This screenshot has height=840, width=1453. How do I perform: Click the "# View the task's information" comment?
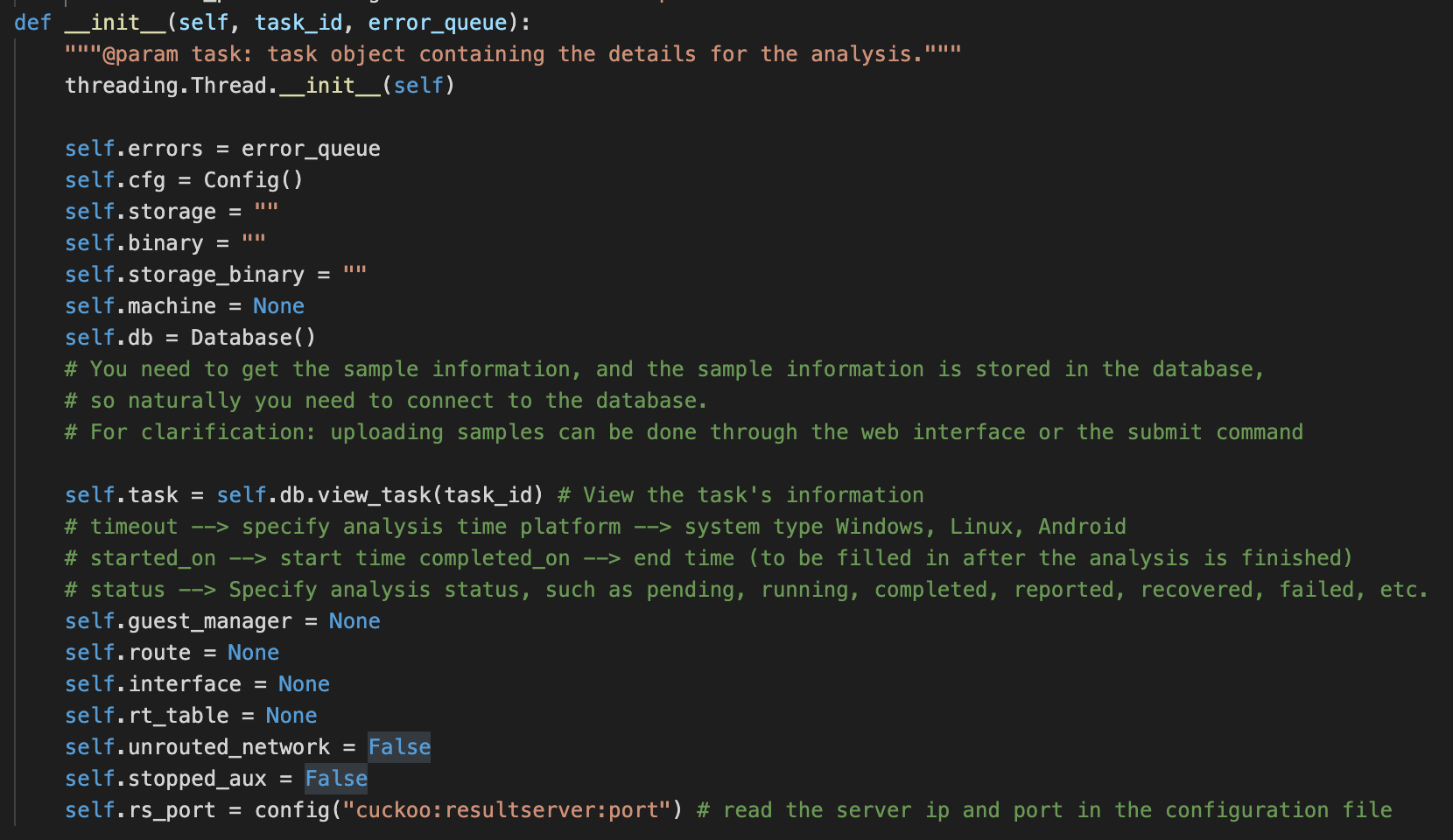(741, 495)
